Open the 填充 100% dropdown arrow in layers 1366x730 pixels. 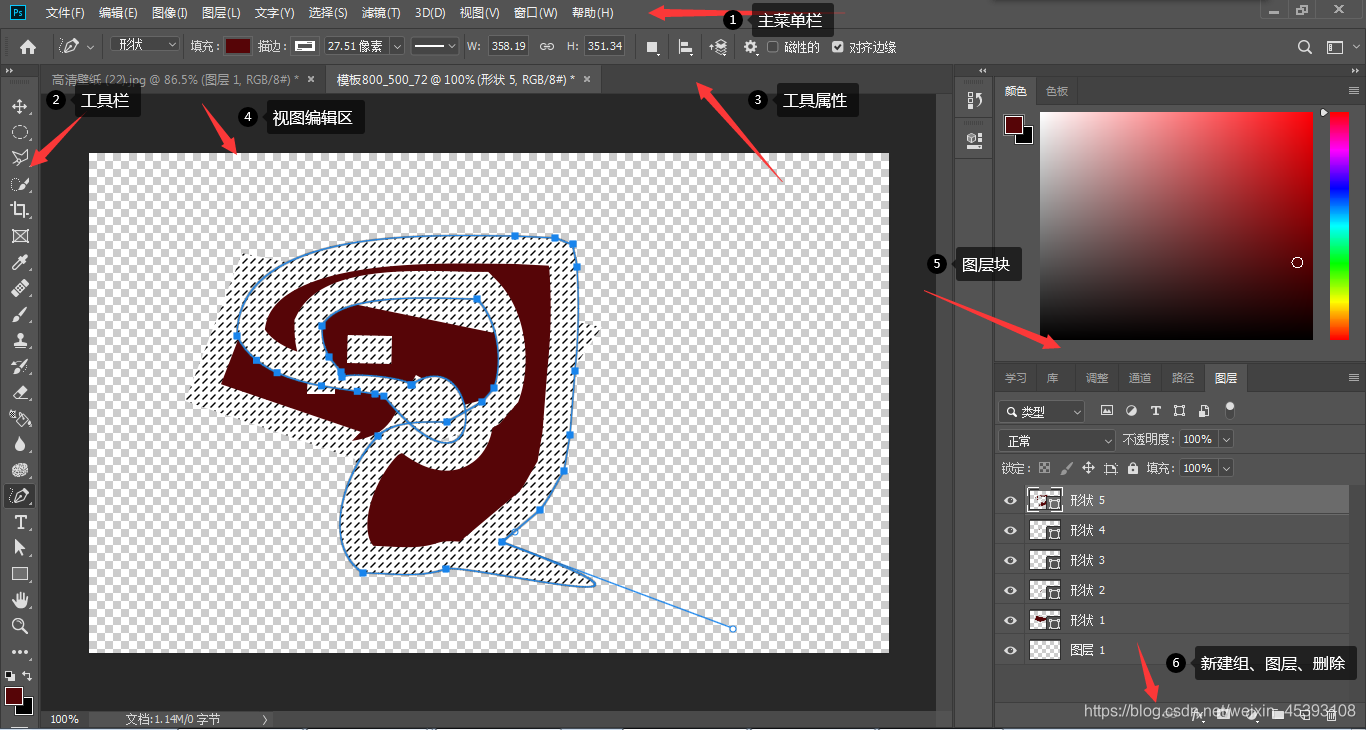[x=1226, y=468]
